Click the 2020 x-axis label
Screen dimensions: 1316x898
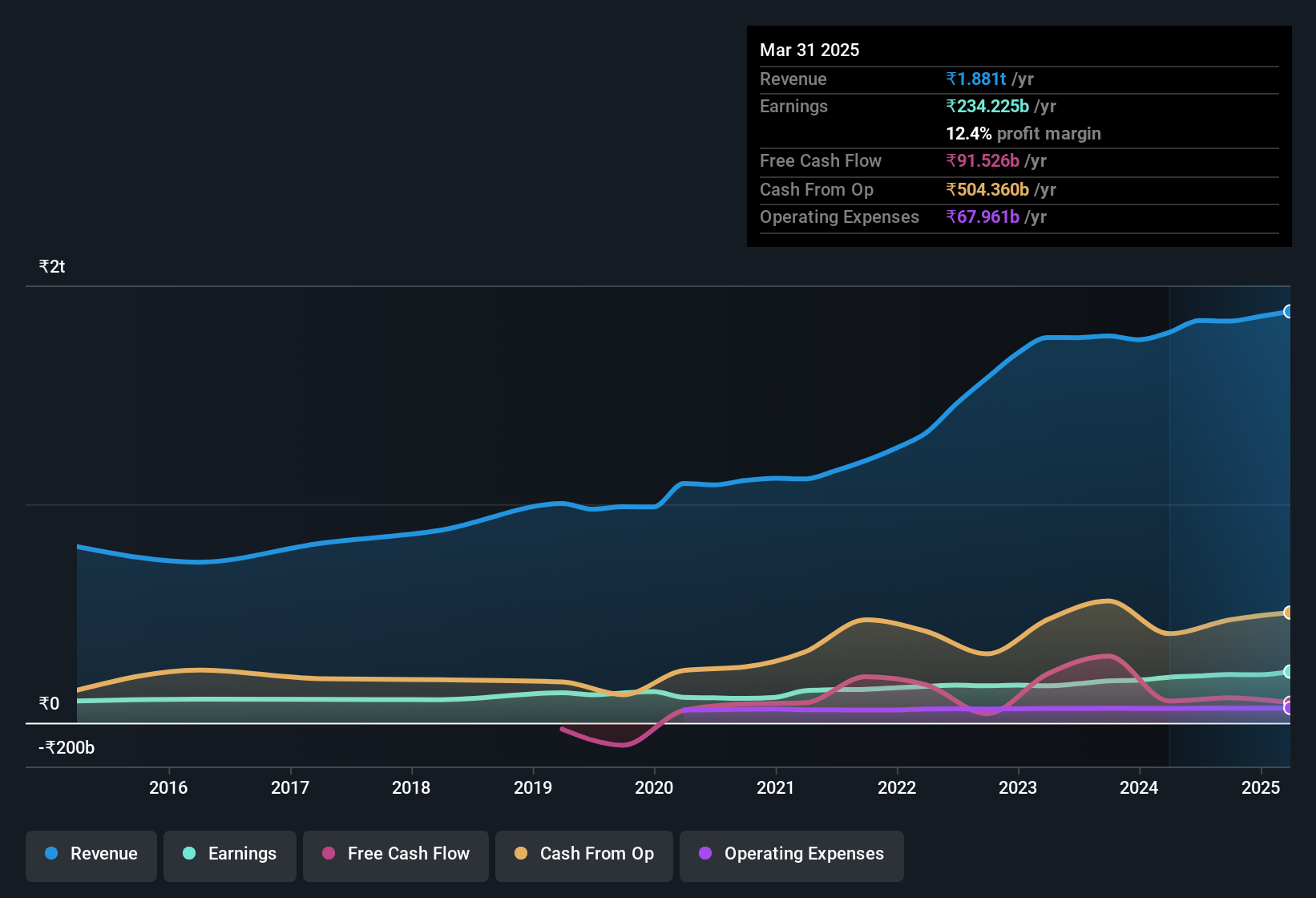coord(654,787)
